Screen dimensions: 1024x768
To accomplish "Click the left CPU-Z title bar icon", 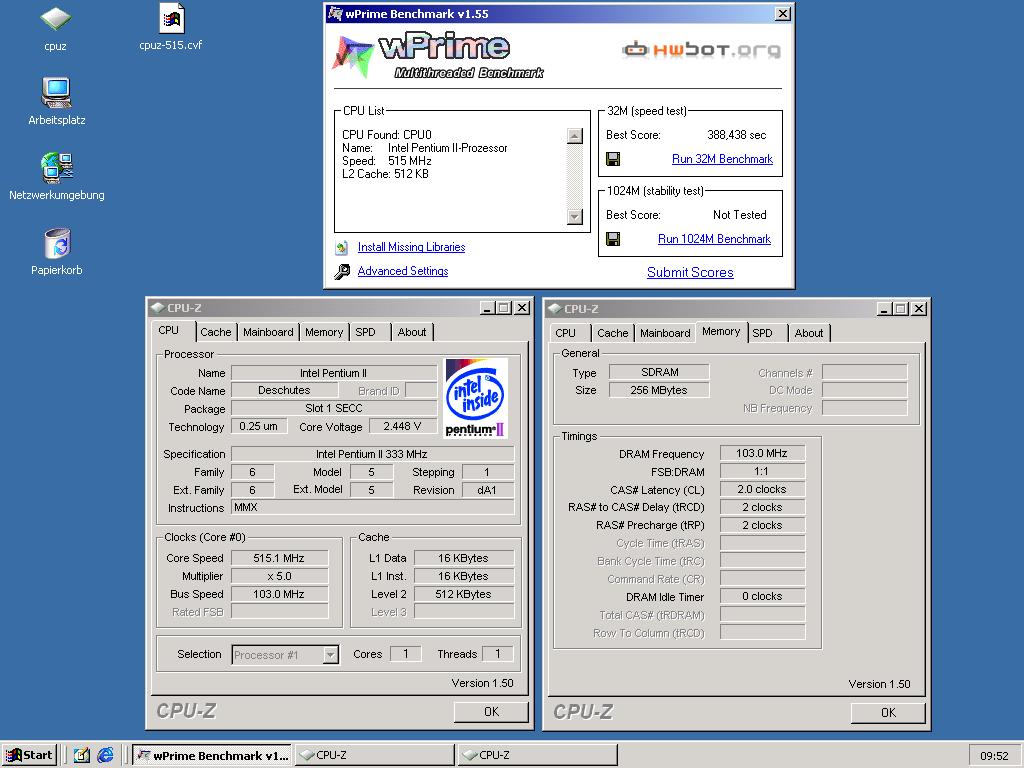I will coord(157,308).
